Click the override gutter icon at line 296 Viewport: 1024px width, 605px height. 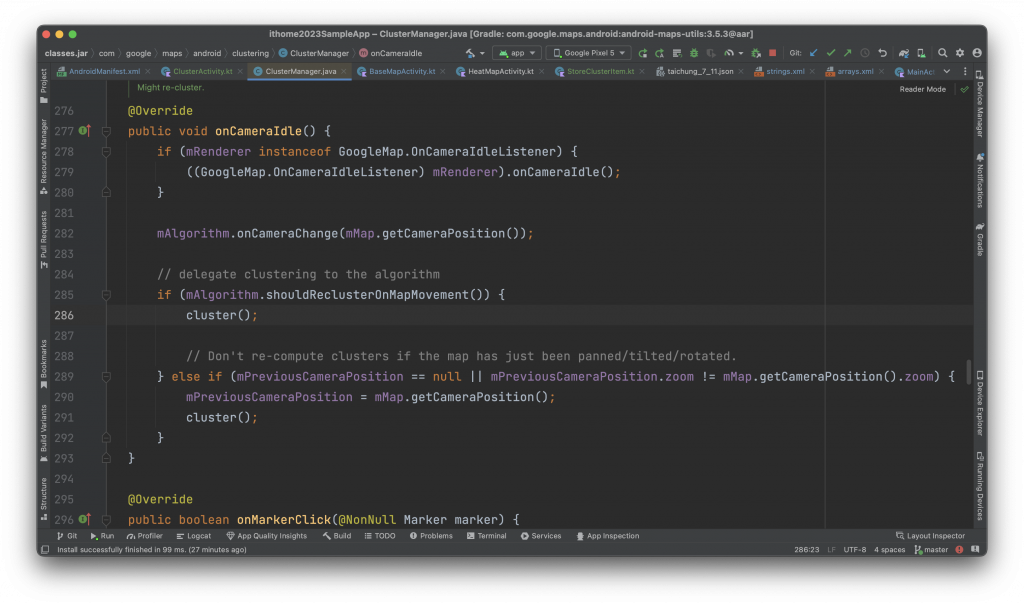coord(84,519)
